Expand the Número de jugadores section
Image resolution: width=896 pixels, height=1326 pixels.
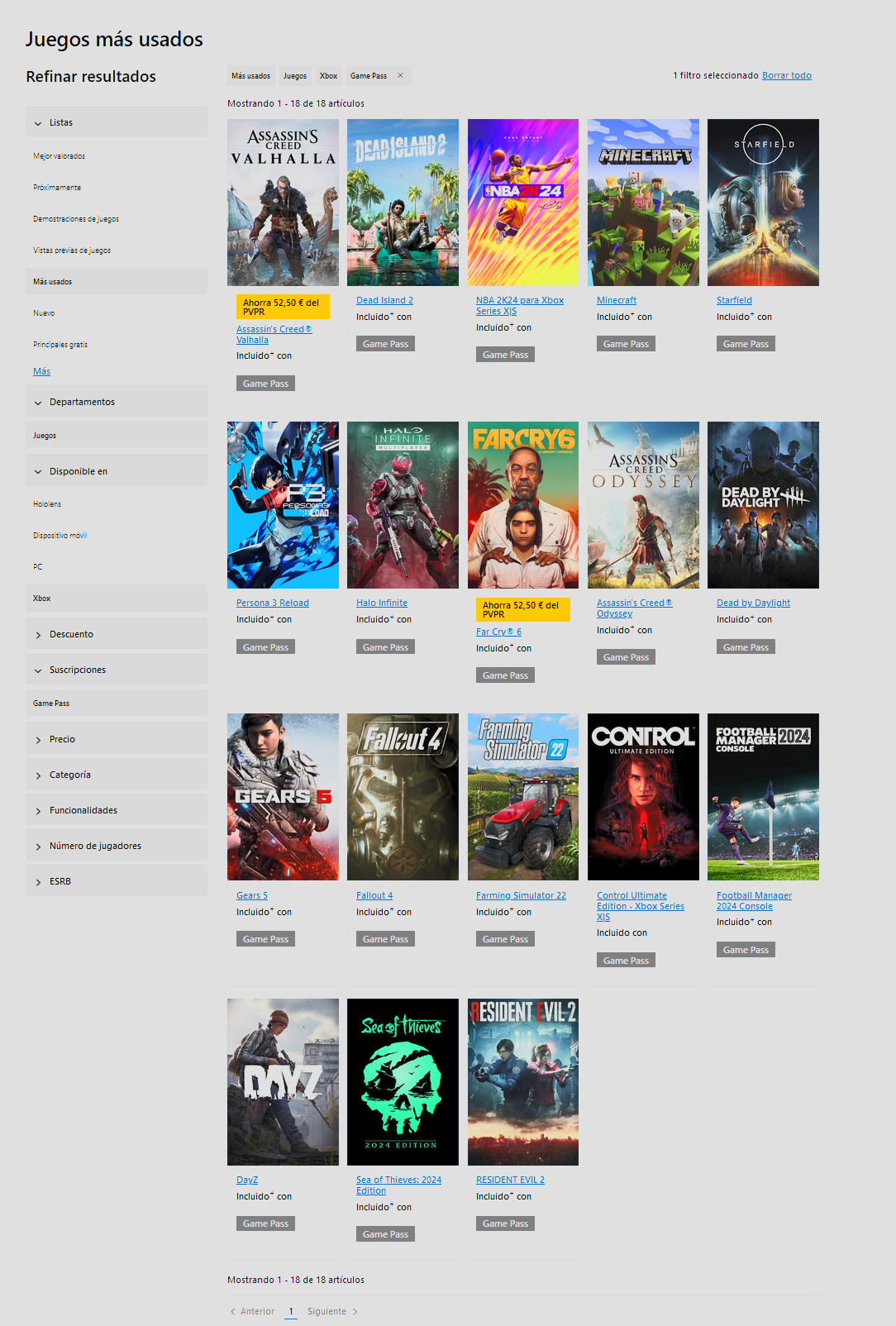pos(117,846)
